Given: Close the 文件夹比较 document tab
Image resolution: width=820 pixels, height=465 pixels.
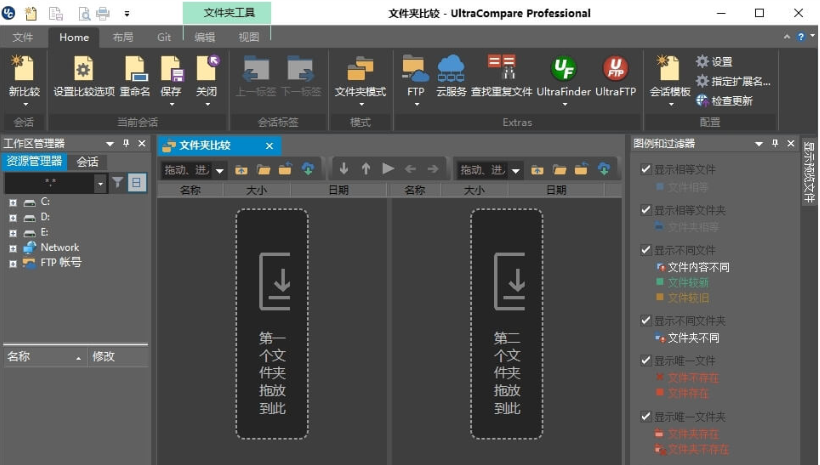Looking at the screenshot, I should (269, 146).
